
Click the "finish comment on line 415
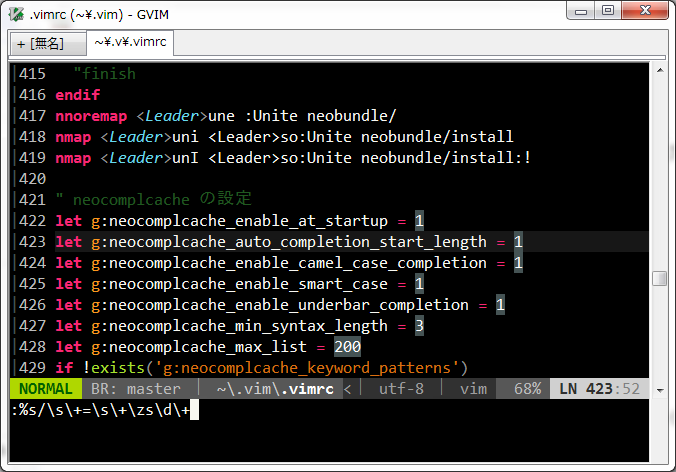104,74
